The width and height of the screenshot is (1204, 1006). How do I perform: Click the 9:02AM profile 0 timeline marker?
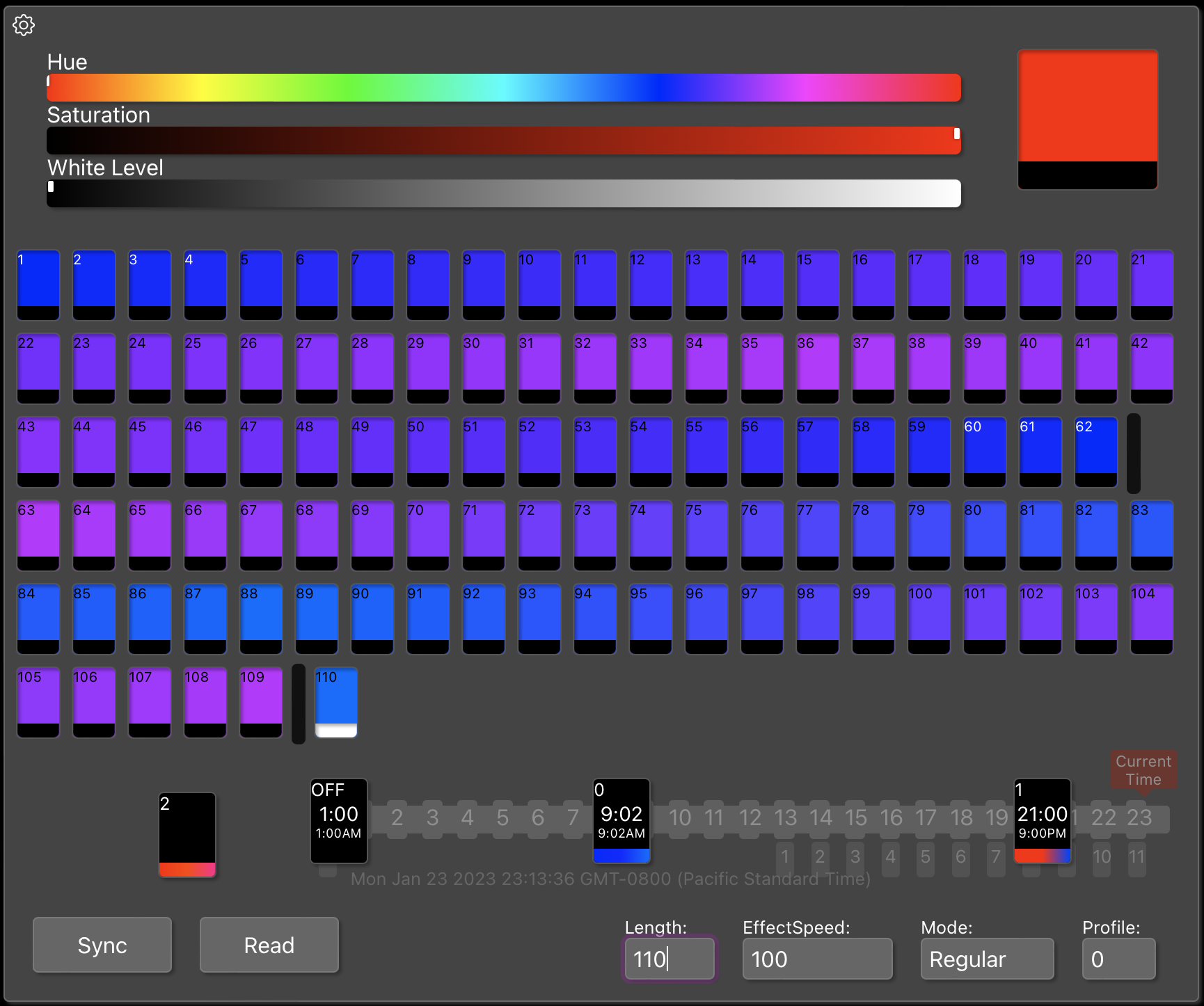click(x=621, y=820)
